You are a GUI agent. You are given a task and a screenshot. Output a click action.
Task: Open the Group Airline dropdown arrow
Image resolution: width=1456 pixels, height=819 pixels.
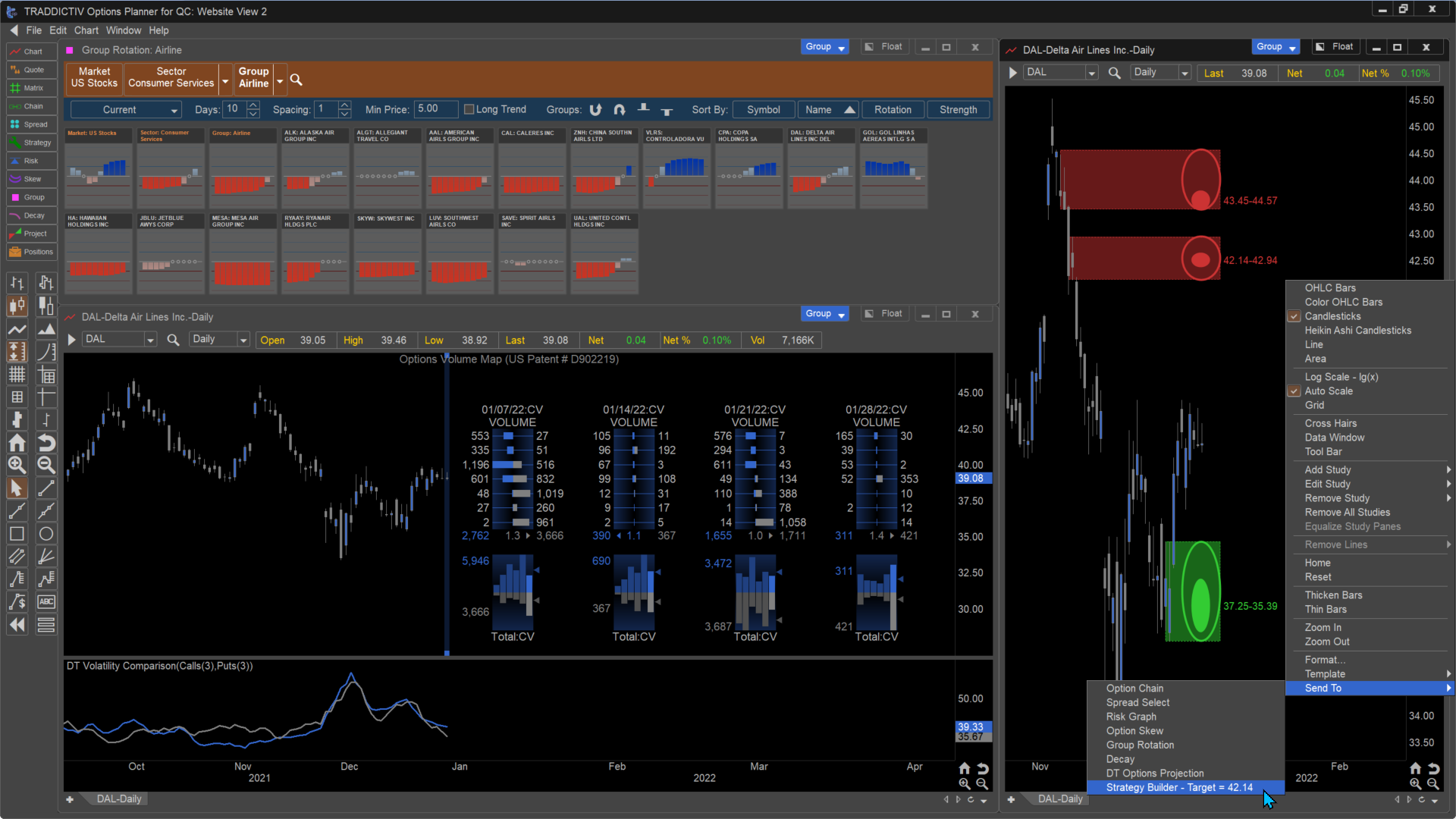coord(280,80)
